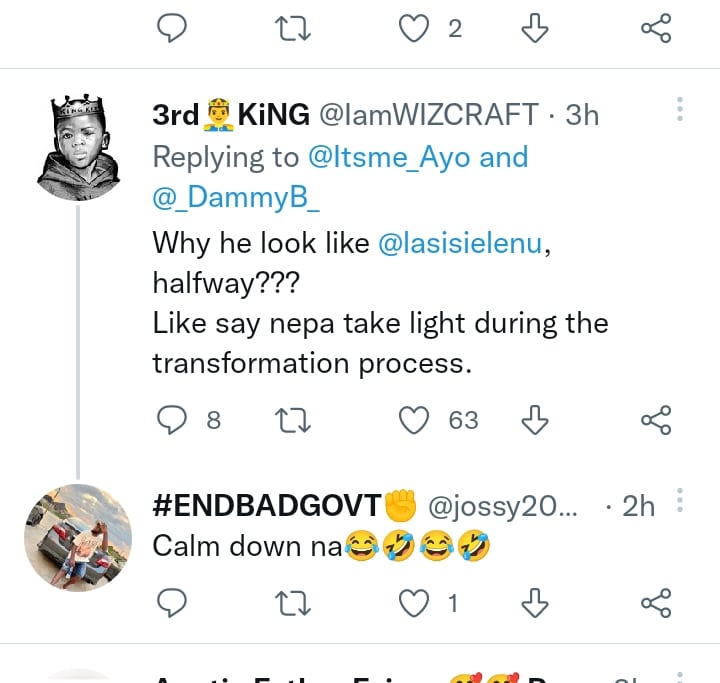Like the 'Calm down na' tweet
Viewport: 720px width, 683px height.
tap(414, 602)
